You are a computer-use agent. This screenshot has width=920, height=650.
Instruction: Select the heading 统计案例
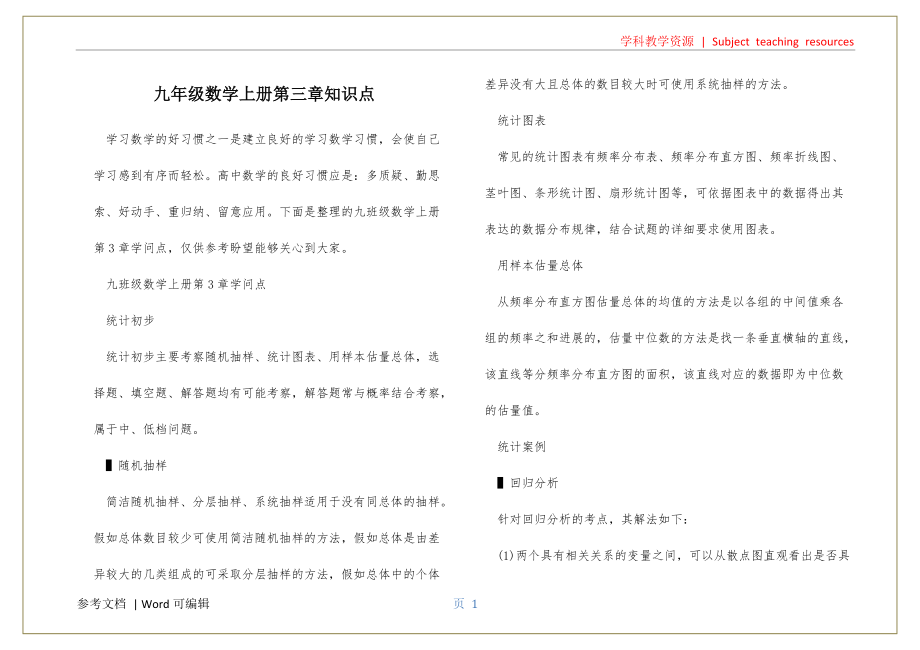point(522,446)
